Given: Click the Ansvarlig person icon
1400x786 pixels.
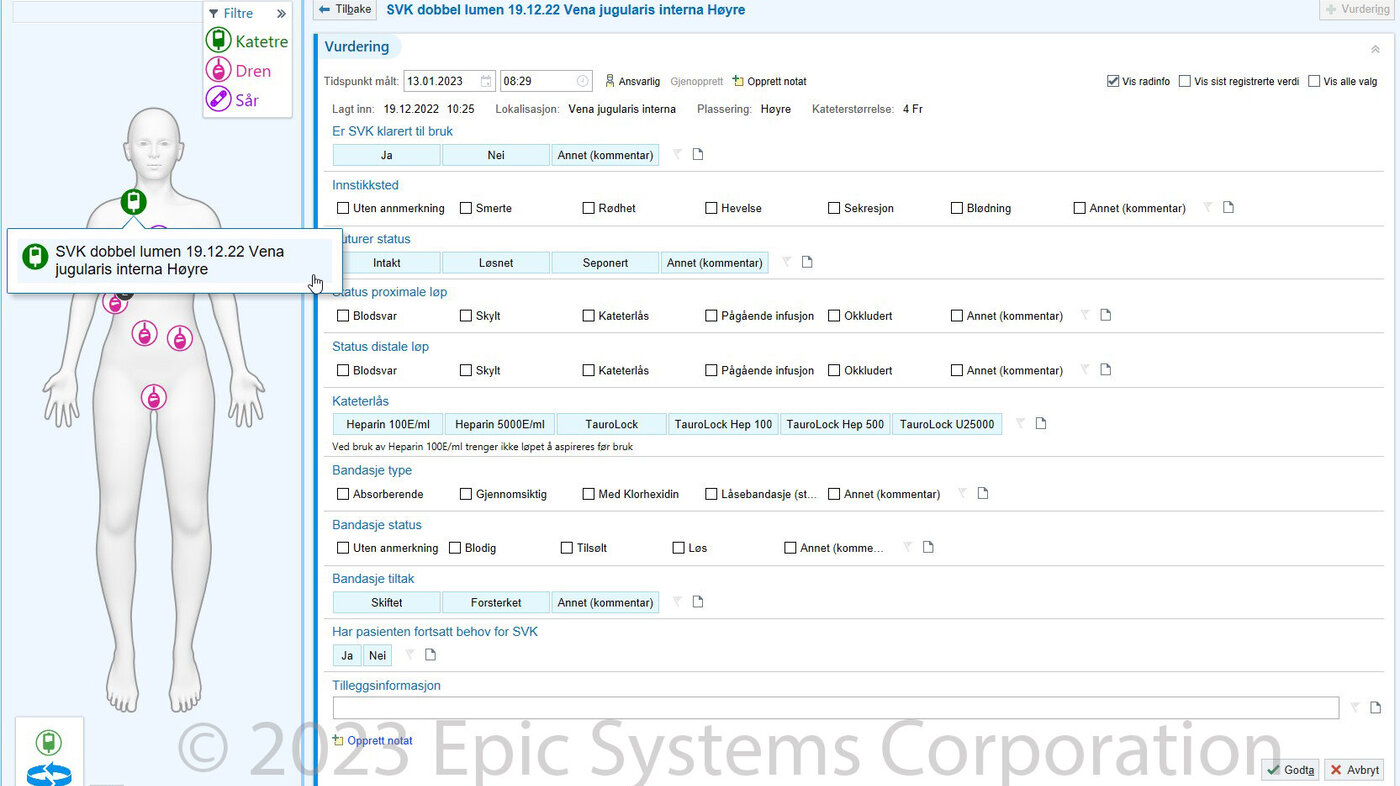Looking at the screenshot, I should [x=610, y=81].
